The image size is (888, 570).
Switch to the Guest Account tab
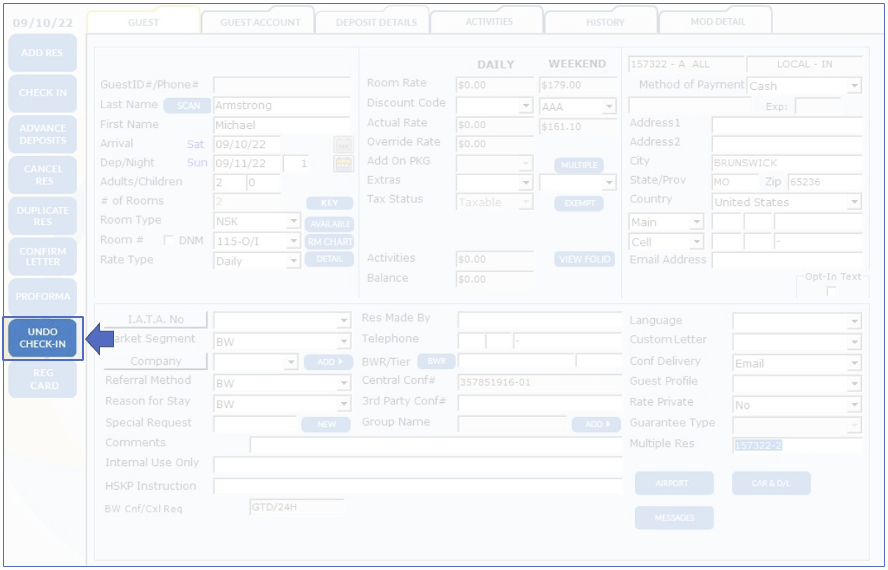tap(260, 22)
